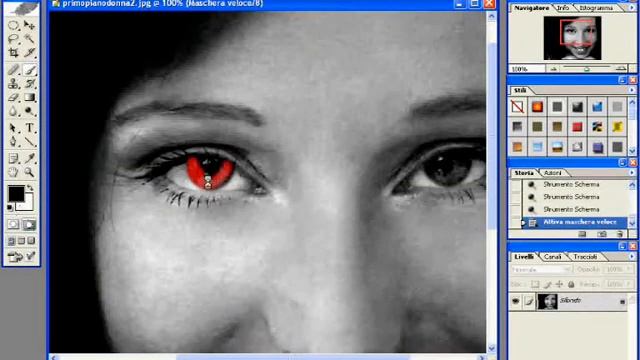Click Navigator zoom in button
This screenshot has height=360, width=640.
pyautogui.click(x=621, y=69)
